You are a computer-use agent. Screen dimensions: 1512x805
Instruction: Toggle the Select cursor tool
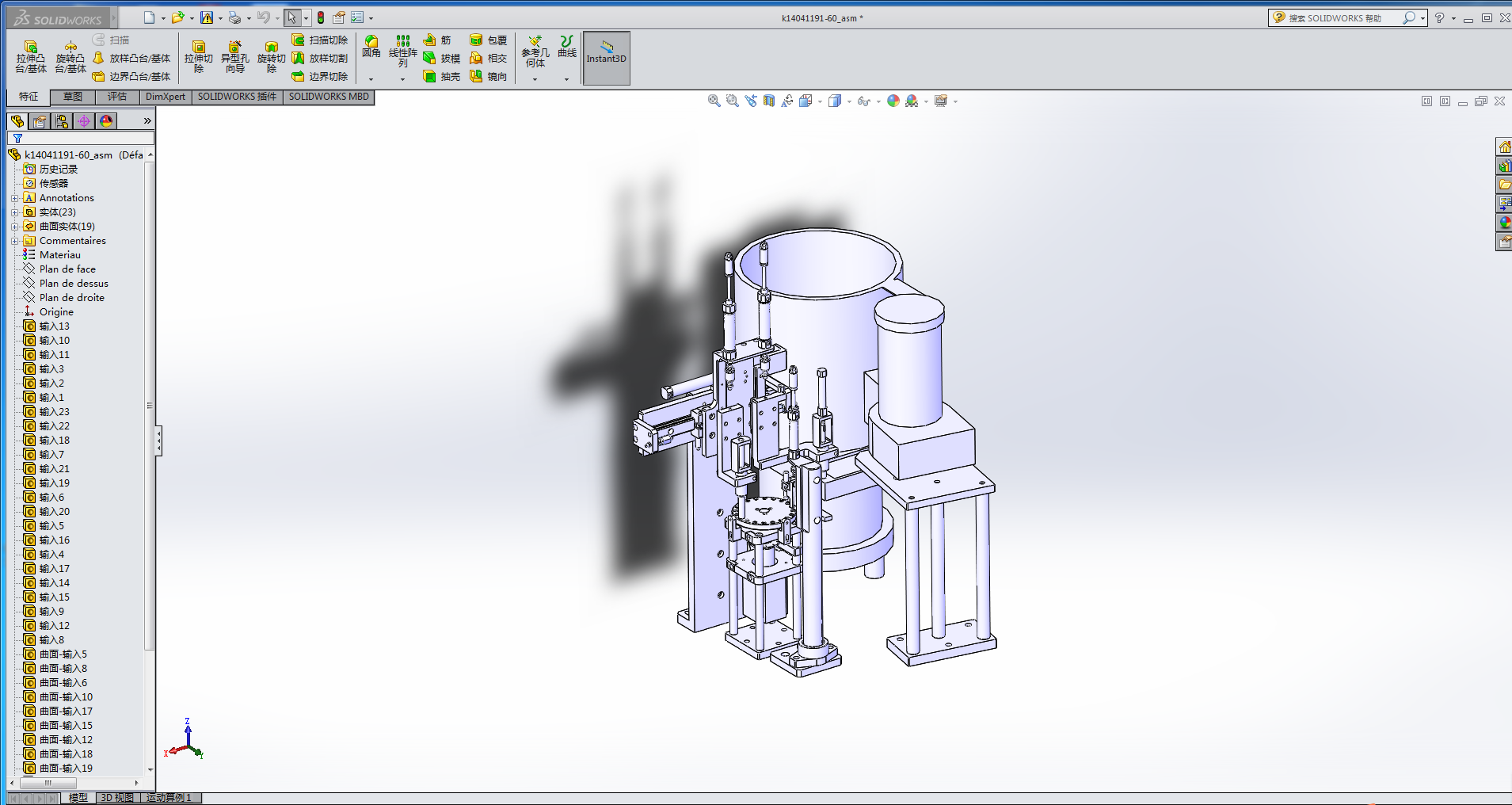tap(291, 17)
